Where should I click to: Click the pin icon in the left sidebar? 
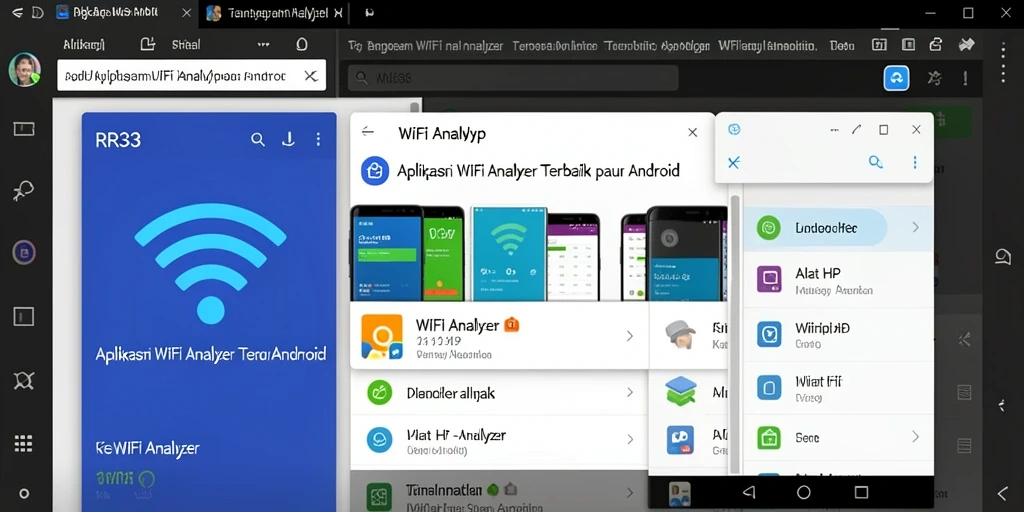point(24,191)
